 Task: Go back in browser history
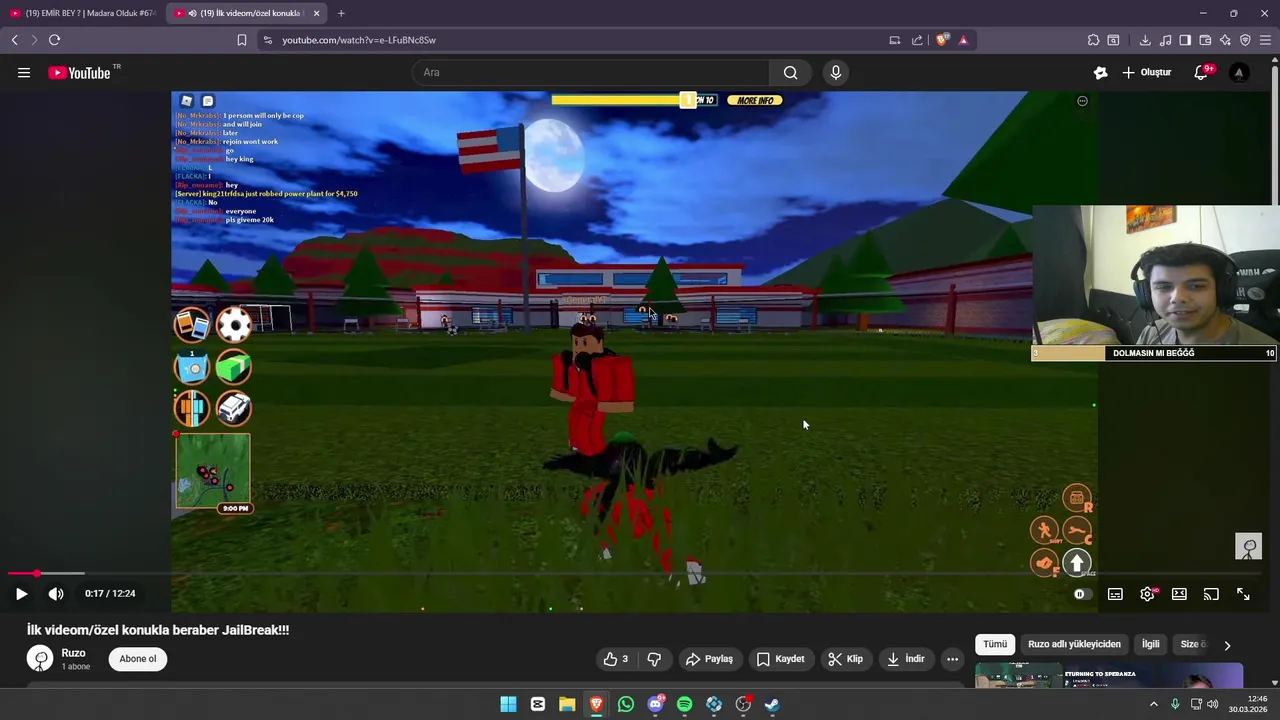[14, 40]
